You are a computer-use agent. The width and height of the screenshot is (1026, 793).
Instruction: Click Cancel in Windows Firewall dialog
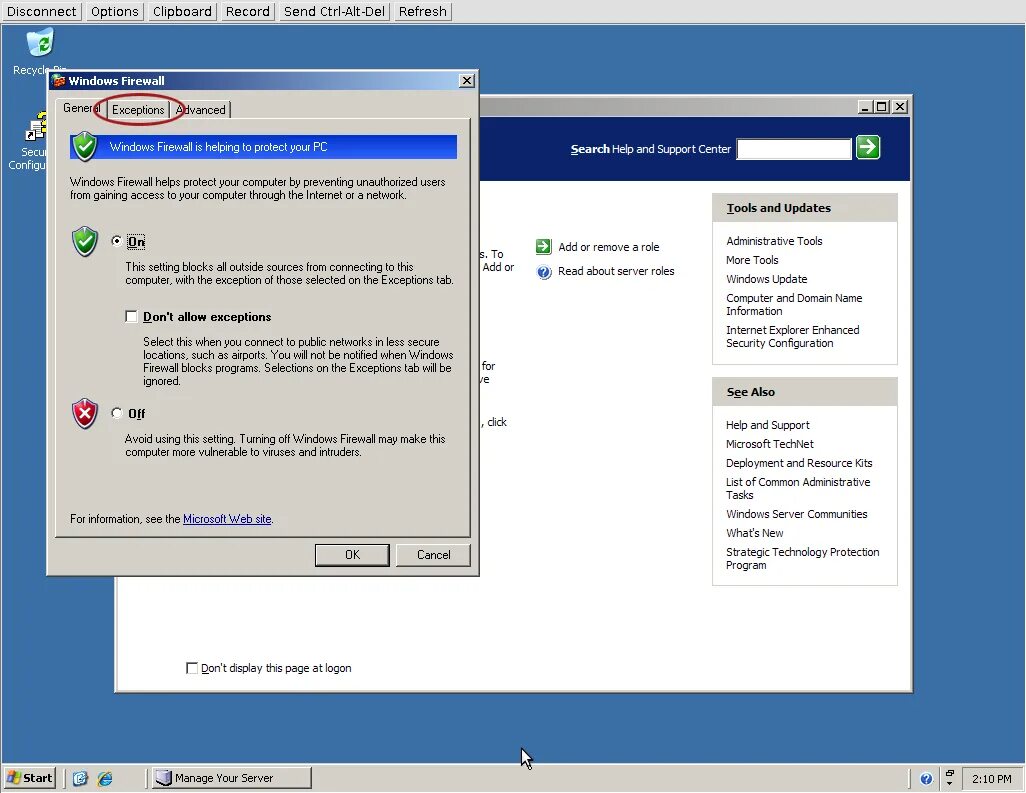tap(433, 555)
